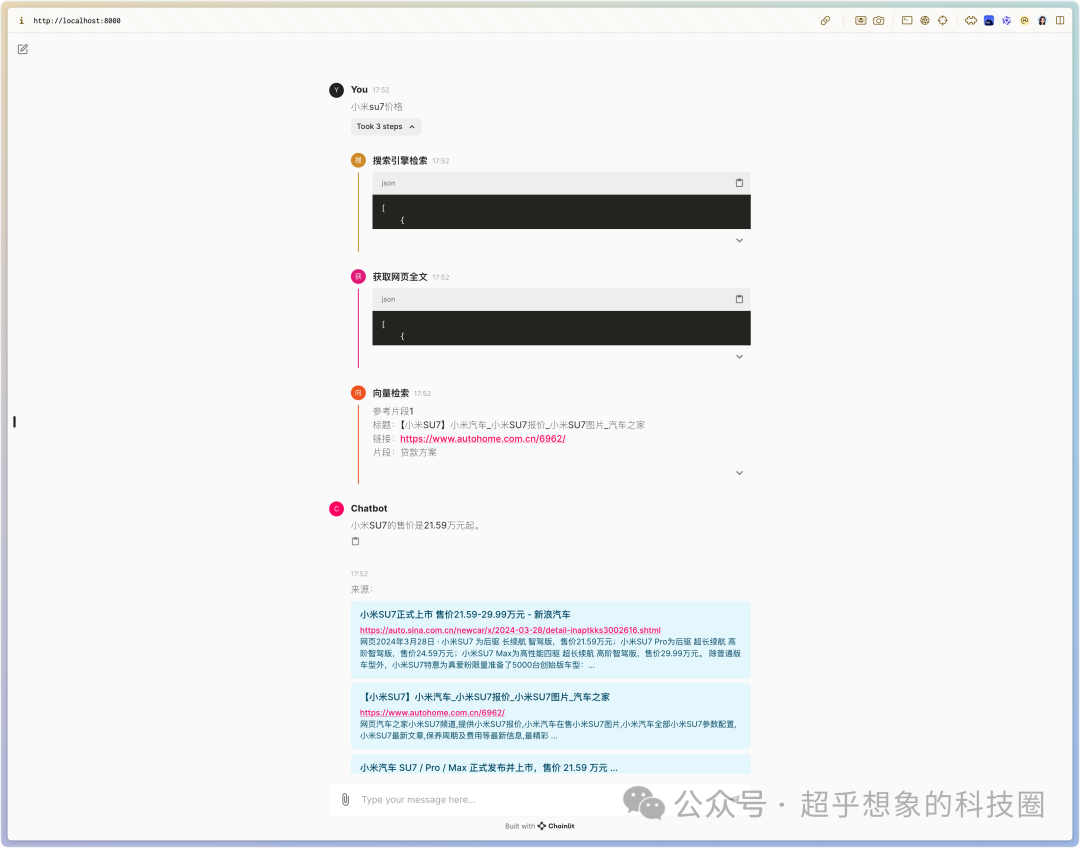Click the yellow circle extension icon

tap(1024, 21)
